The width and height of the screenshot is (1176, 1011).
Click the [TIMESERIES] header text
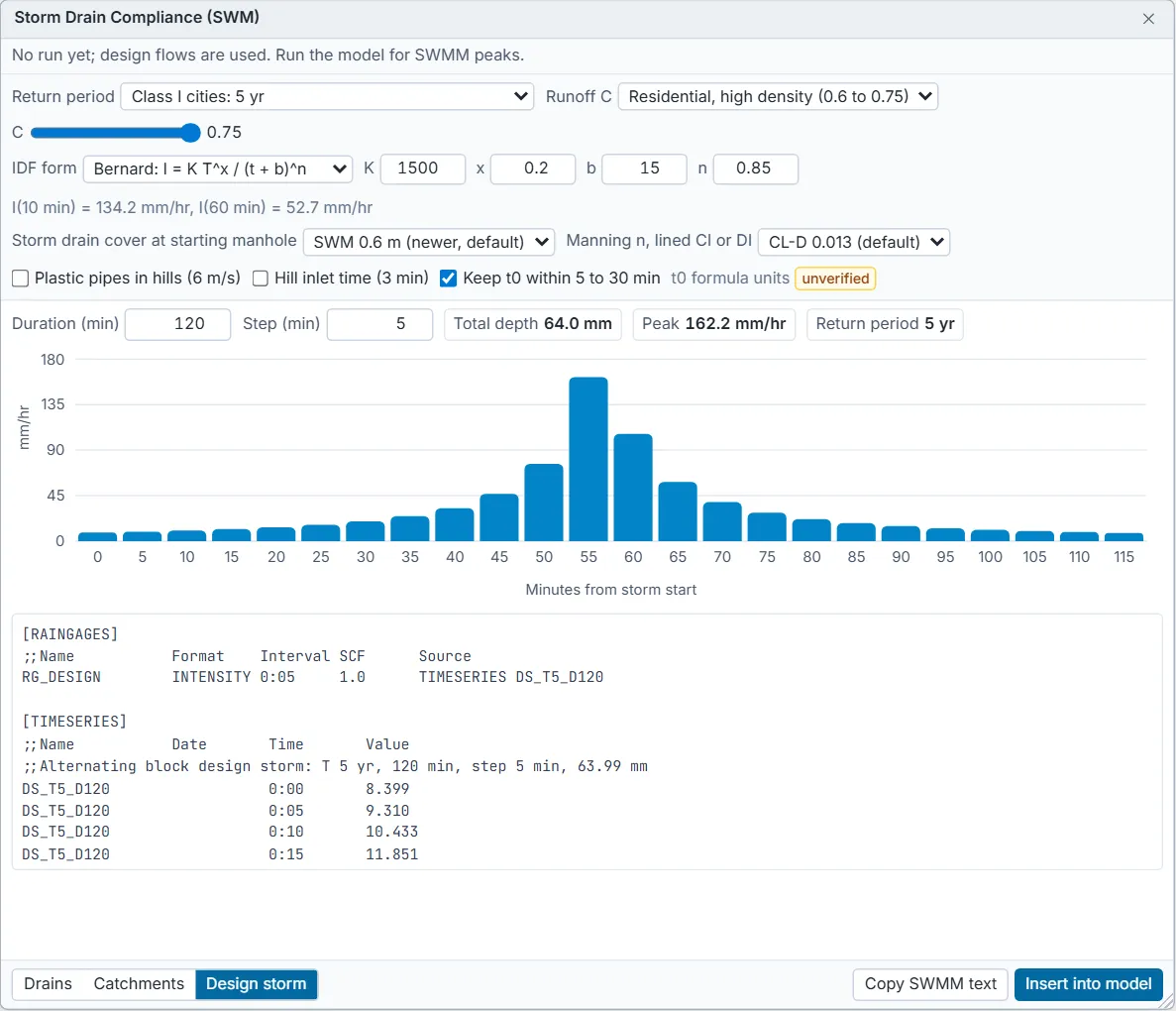pos(74,722)
